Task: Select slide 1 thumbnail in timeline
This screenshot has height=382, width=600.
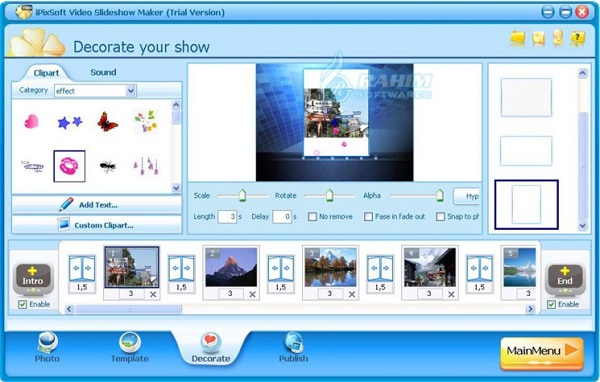Action: 132,267
